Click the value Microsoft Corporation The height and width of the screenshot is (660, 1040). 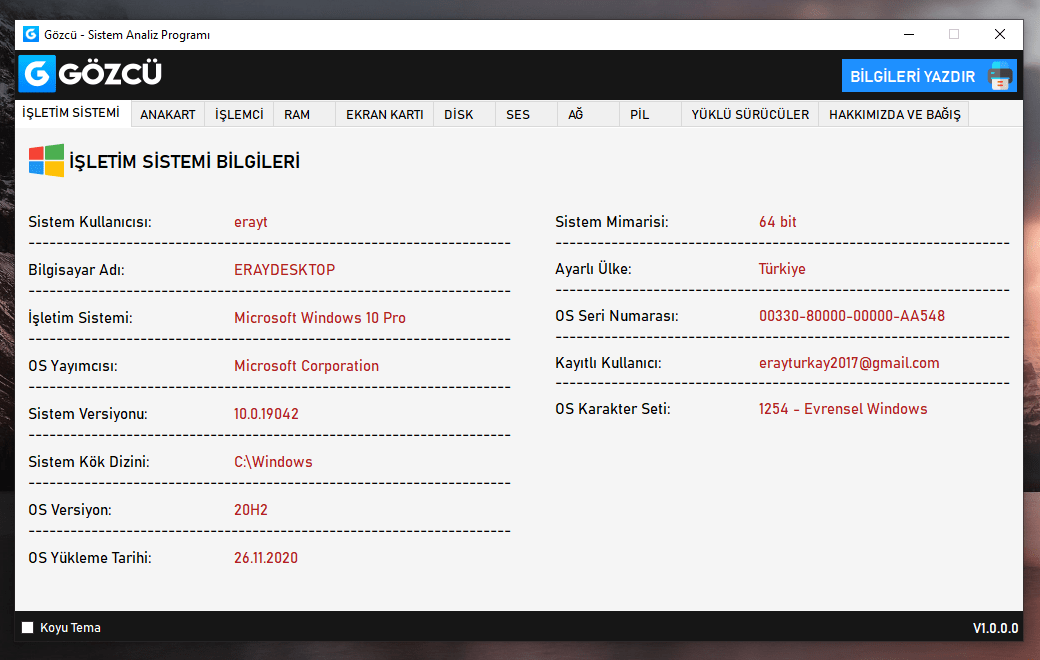tap(306, 366)
